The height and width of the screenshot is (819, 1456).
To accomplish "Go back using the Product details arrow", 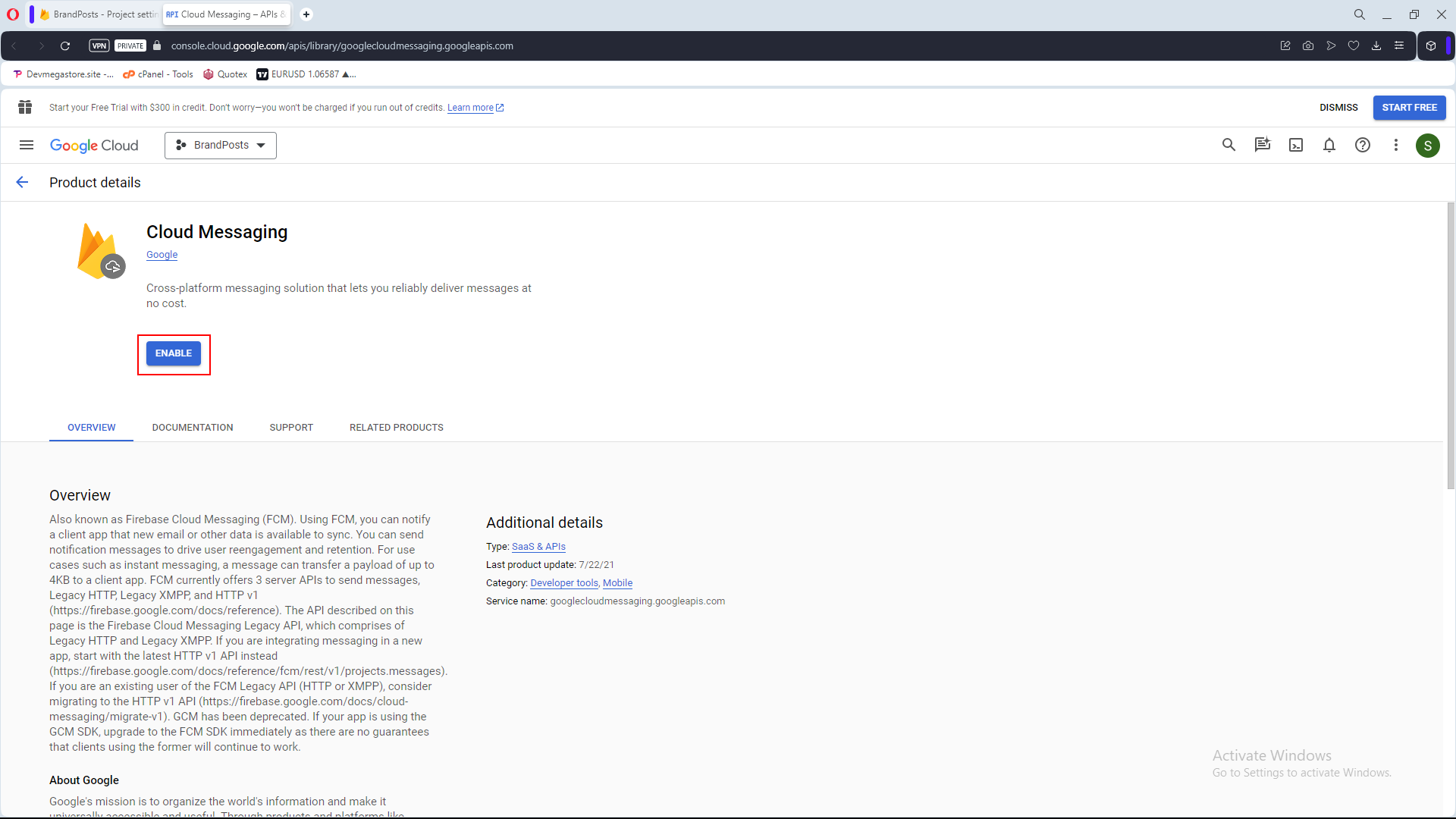I will point(22,182).
